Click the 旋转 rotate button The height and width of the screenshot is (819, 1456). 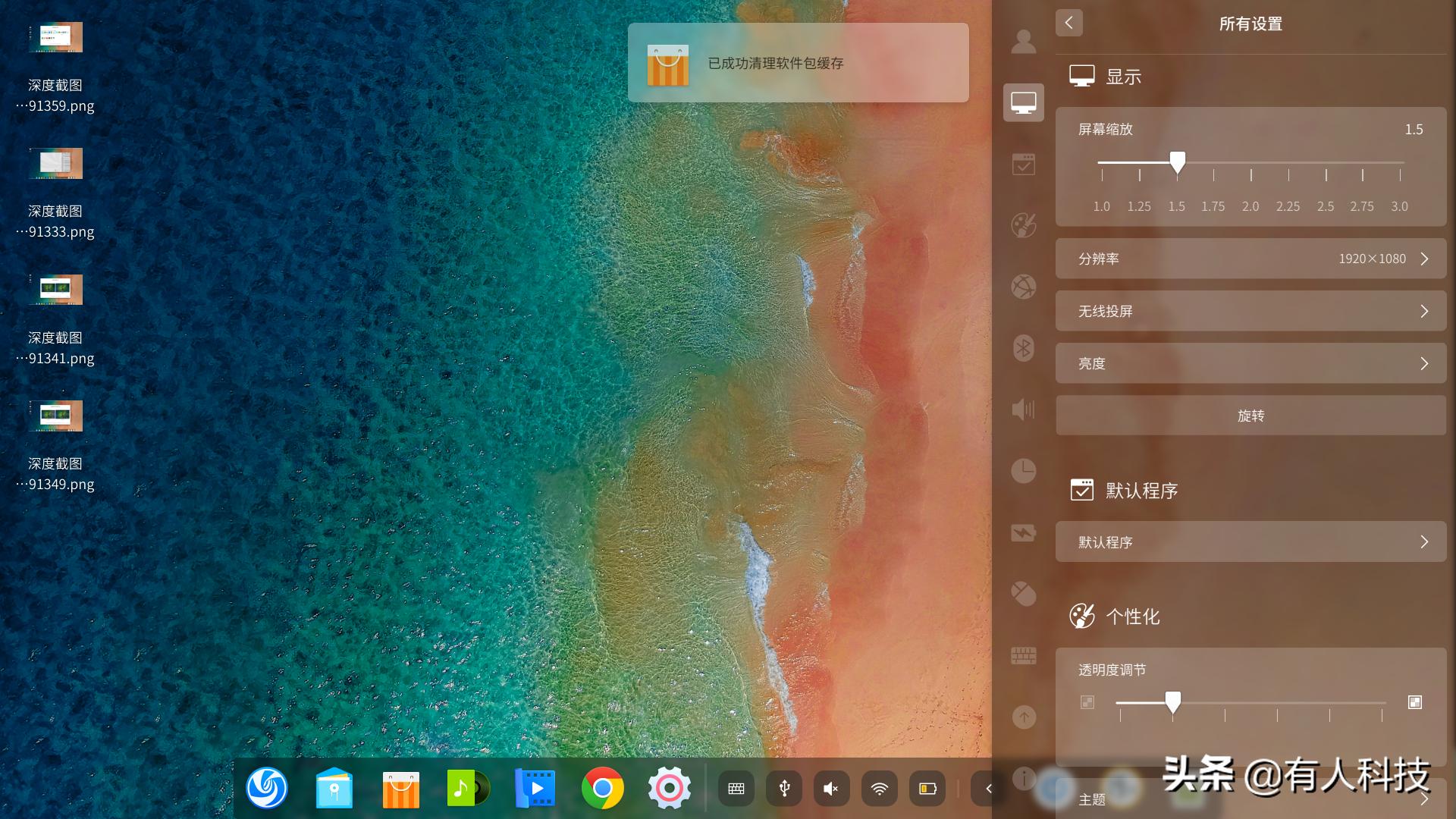point(1250,416)
